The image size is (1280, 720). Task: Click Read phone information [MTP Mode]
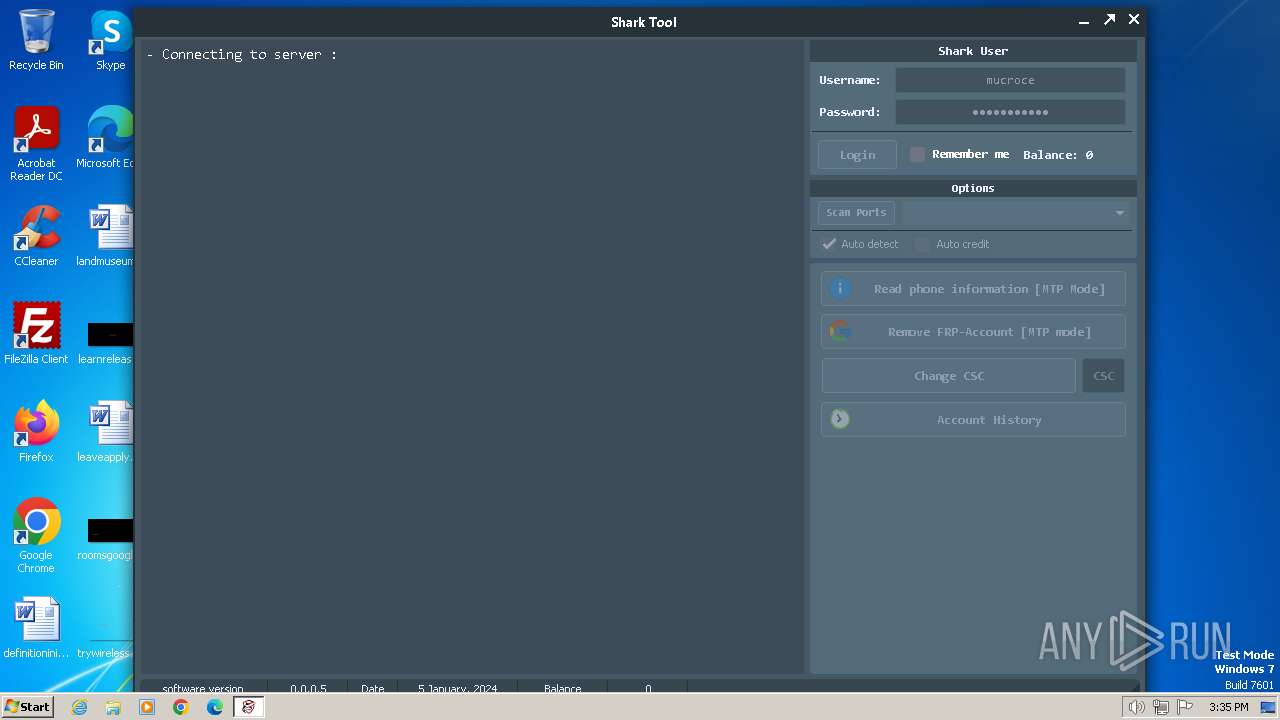(973, 289)
